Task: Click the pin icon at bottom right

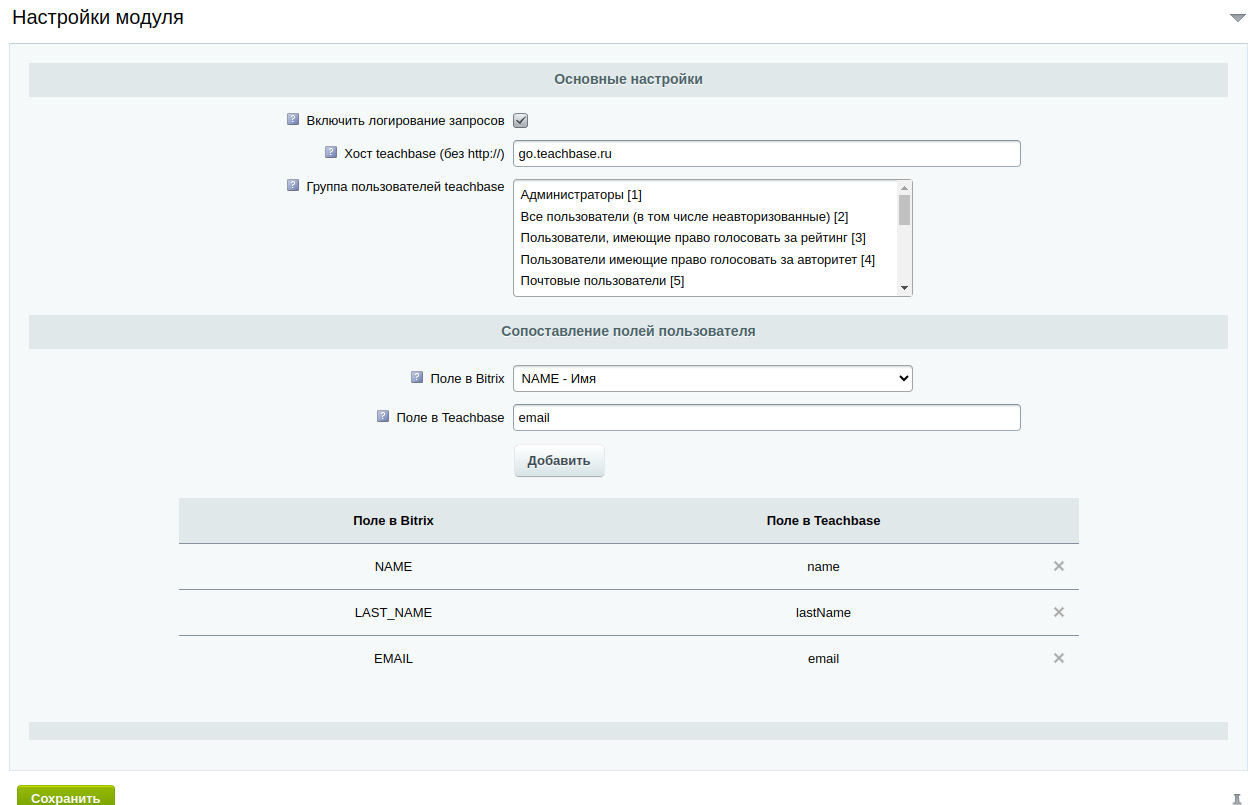Action: tap(1237, 798)
